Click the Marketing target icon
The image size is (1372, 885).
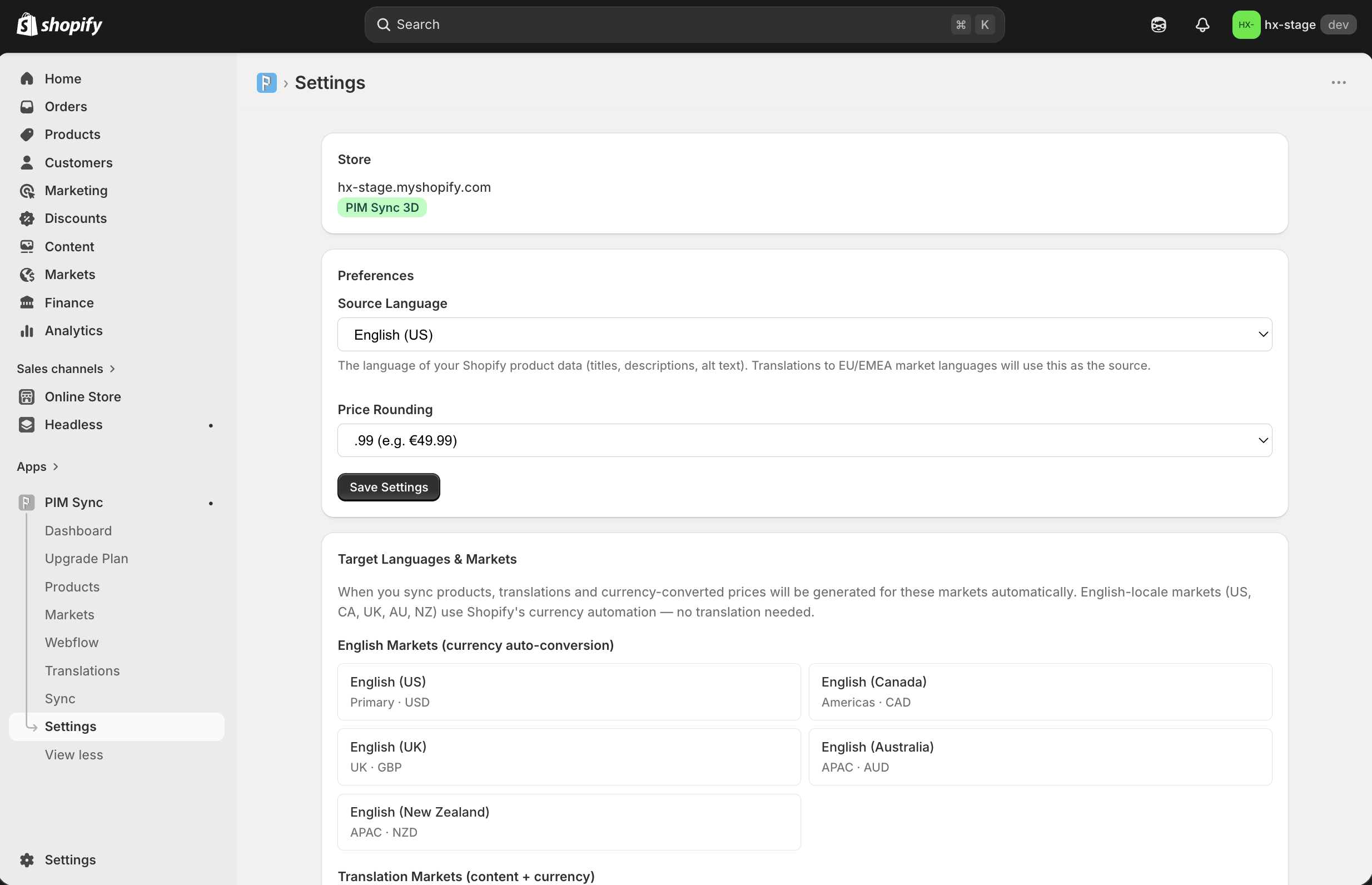pos(27,191)
